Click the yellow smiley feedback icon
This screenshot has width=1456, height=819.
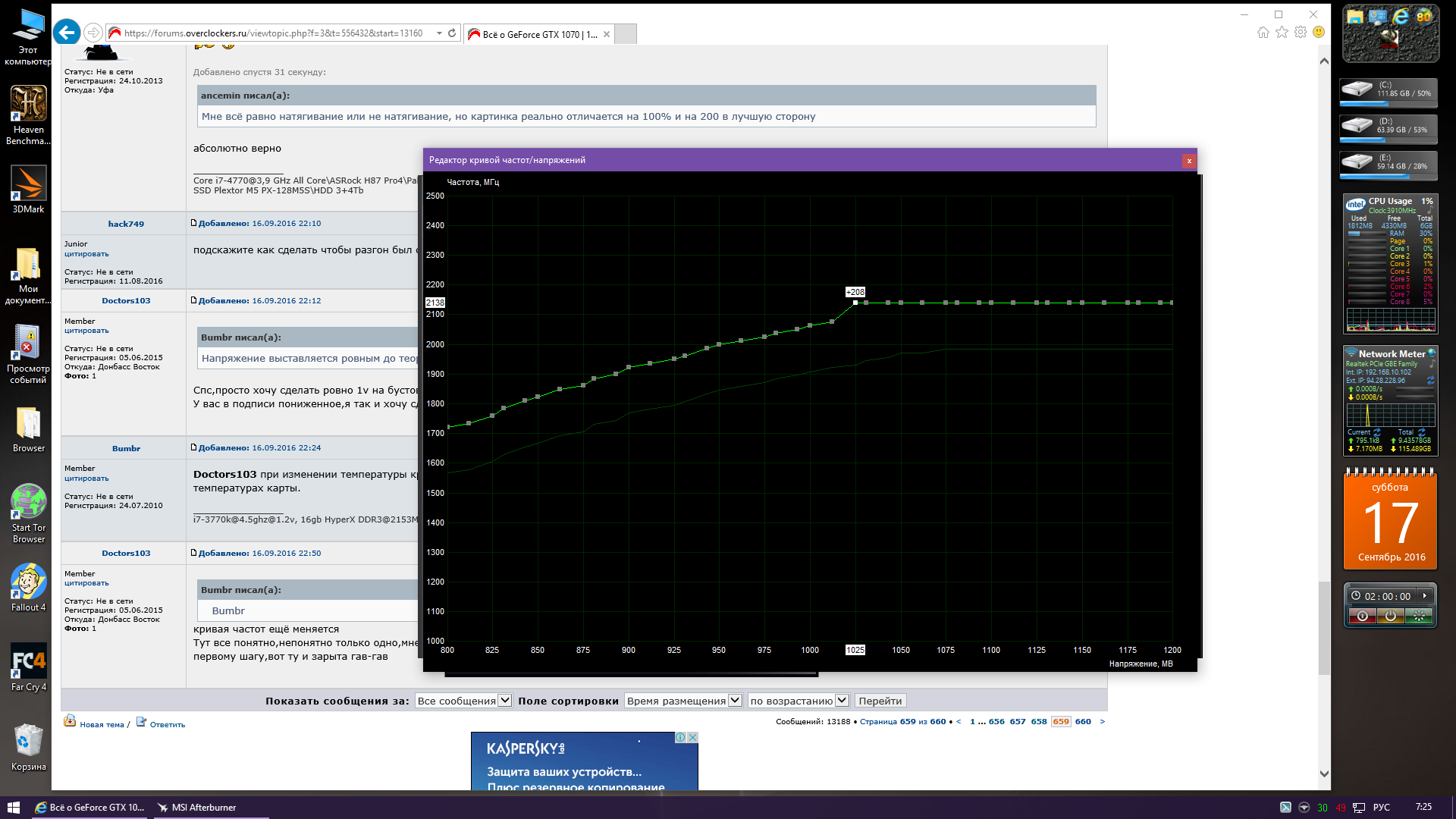coord(1319,33)
